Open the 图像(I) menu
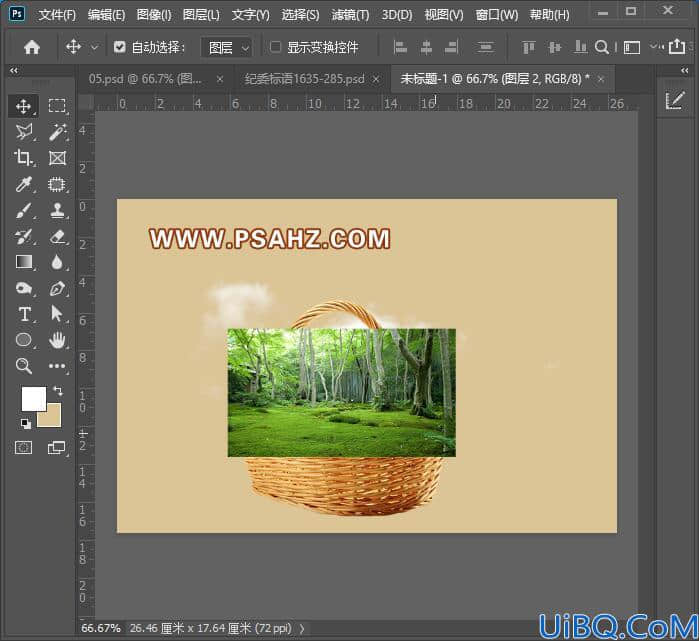The width and height of the screenshot is (699, 641). (154, 15)
